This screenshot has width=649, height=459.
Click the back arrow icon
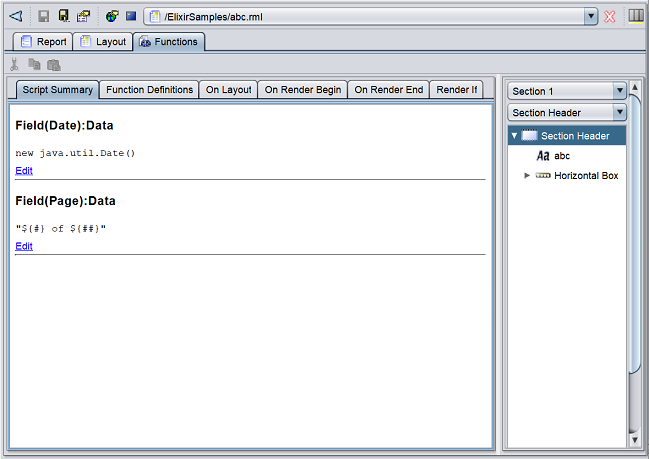coord(15,16)
